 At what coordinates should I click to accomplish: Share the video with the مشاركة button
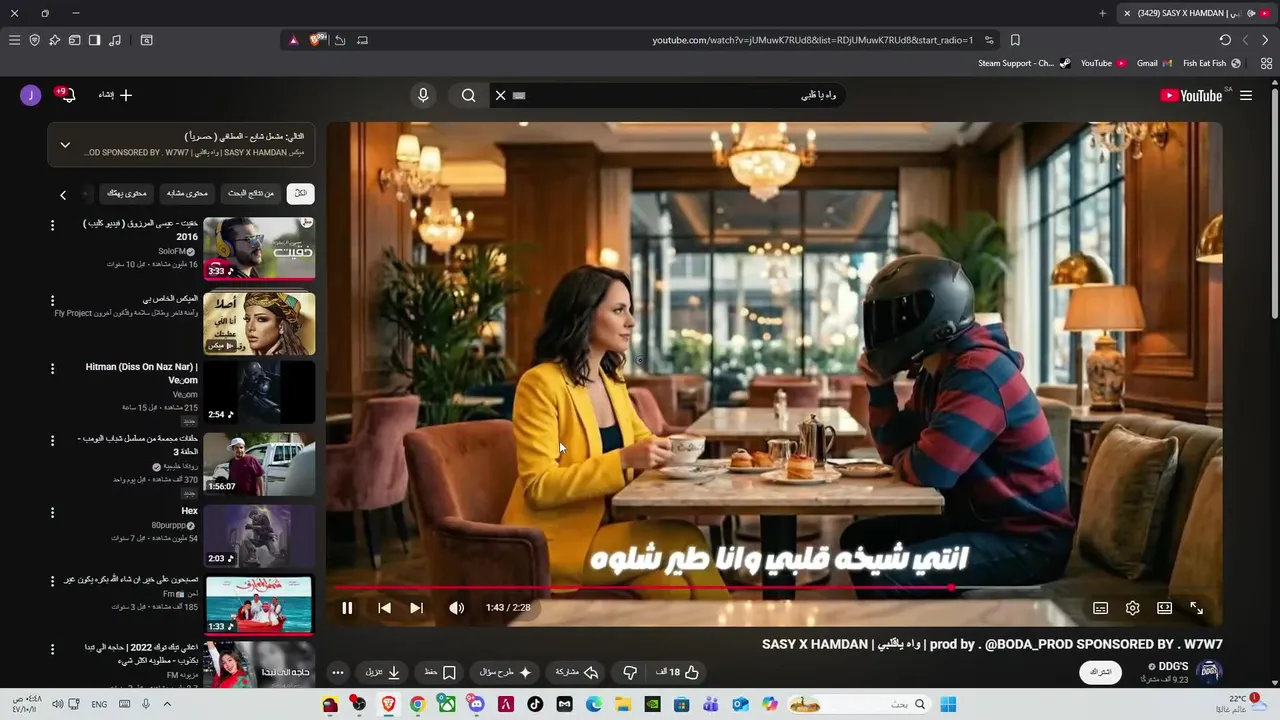pyautogui.click(x=576, y=672)
